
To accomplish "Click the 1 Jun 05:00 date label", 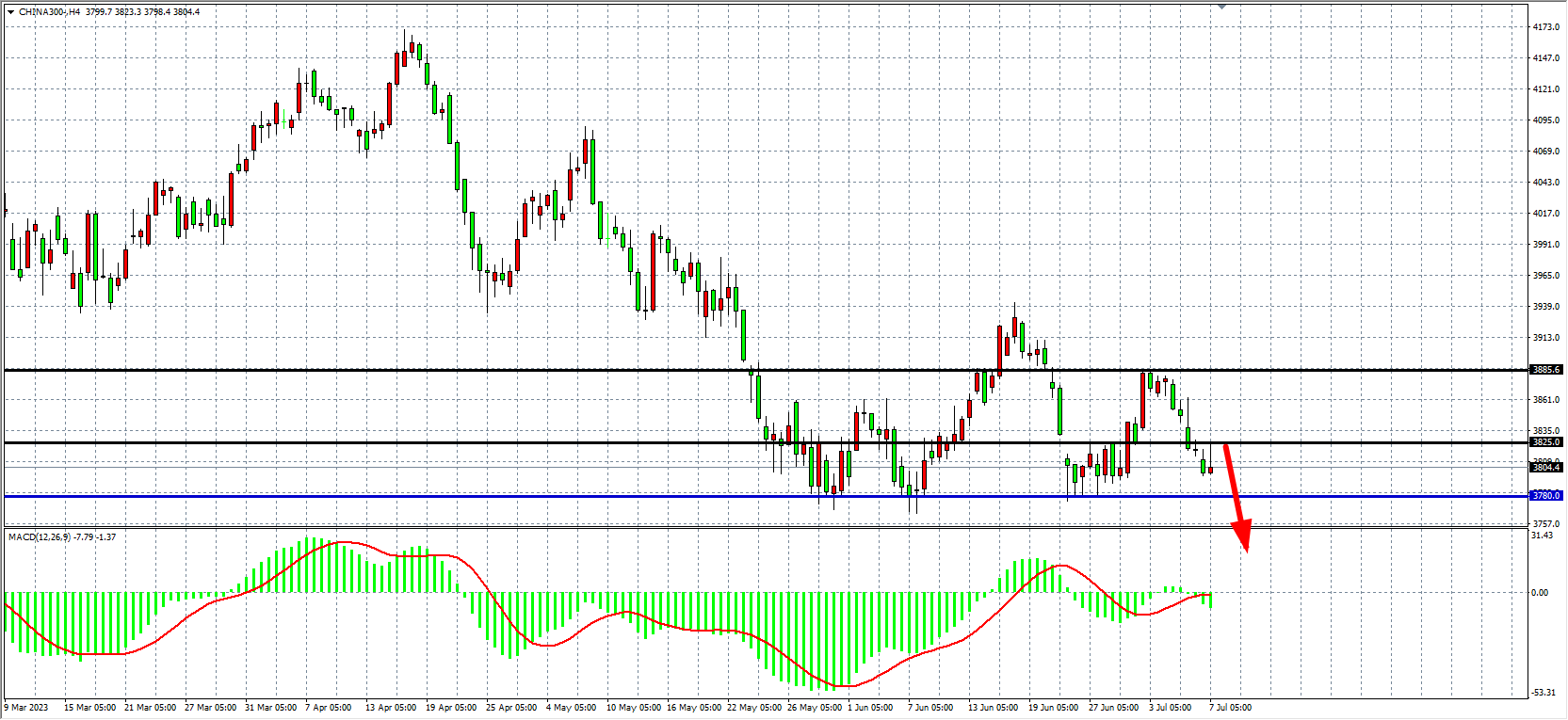I will click(x=869, y=708).
